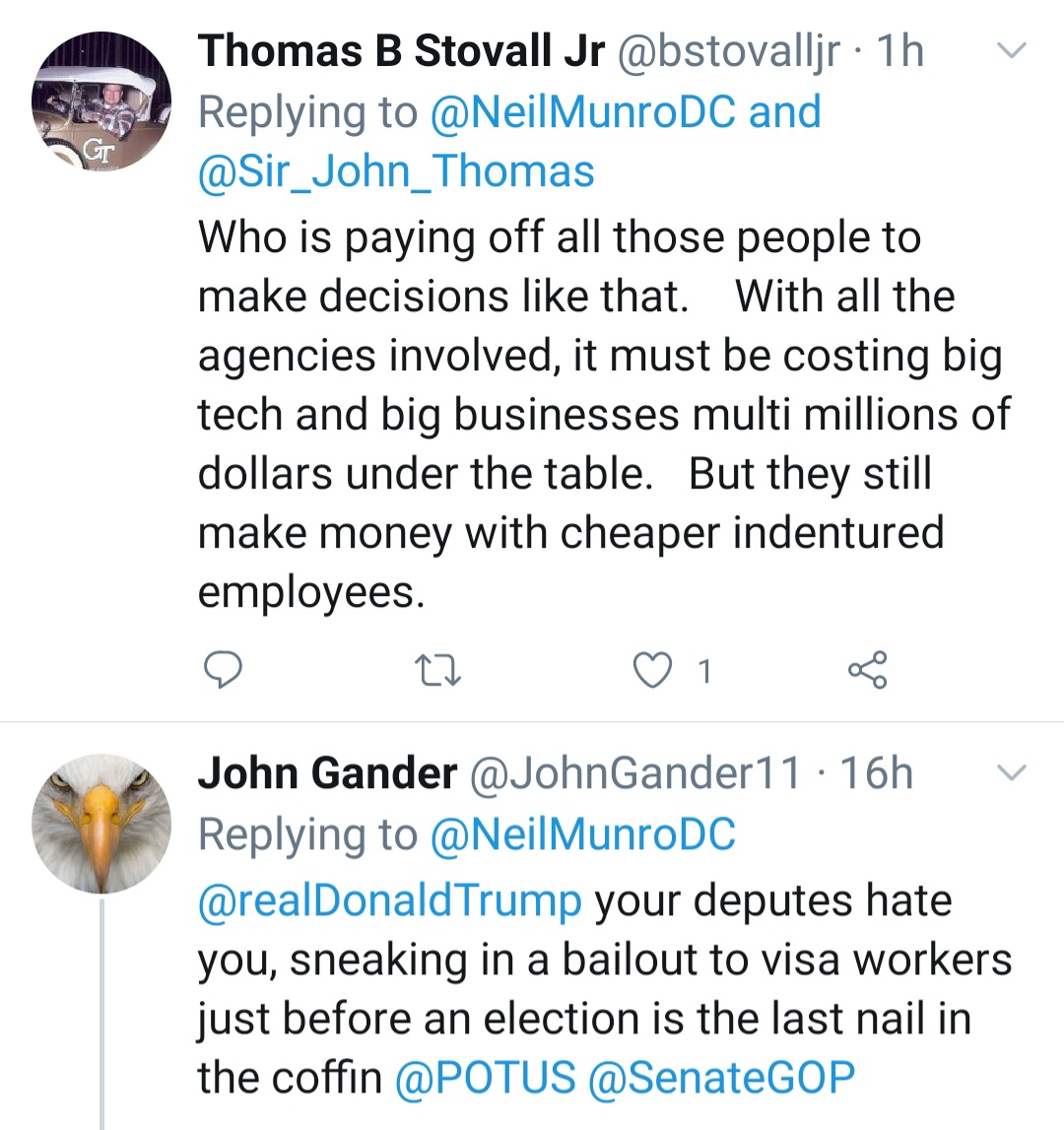Open @NeilMunroDC mention in Gander's reply
The height and width of the screenshot is (1130, 1064).
coord(583,834)
